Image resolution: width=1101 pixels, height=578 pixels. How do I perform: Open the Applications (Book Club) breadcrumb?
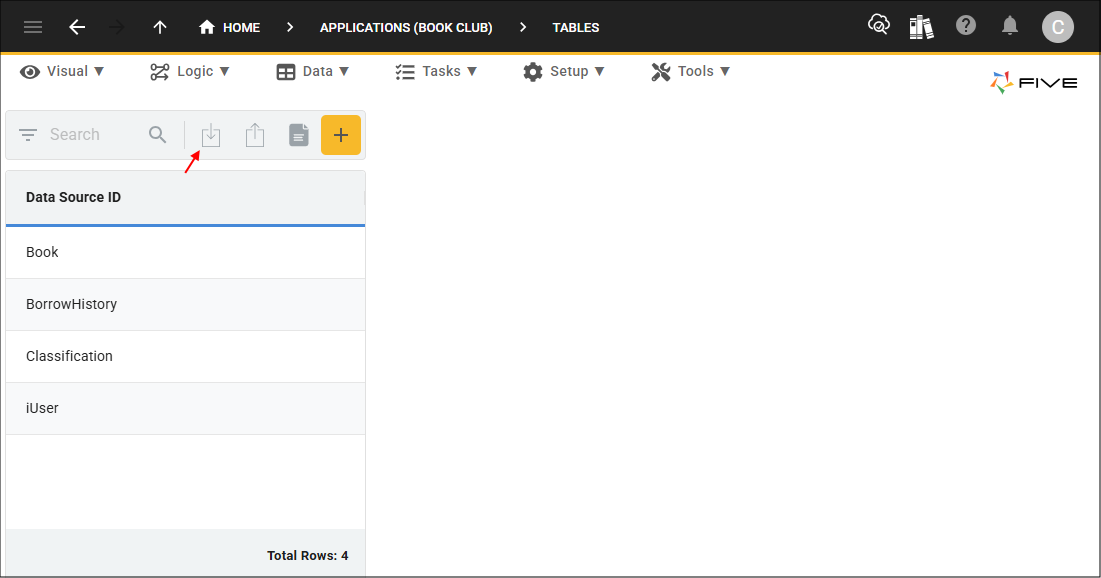(x=406, y=27)
